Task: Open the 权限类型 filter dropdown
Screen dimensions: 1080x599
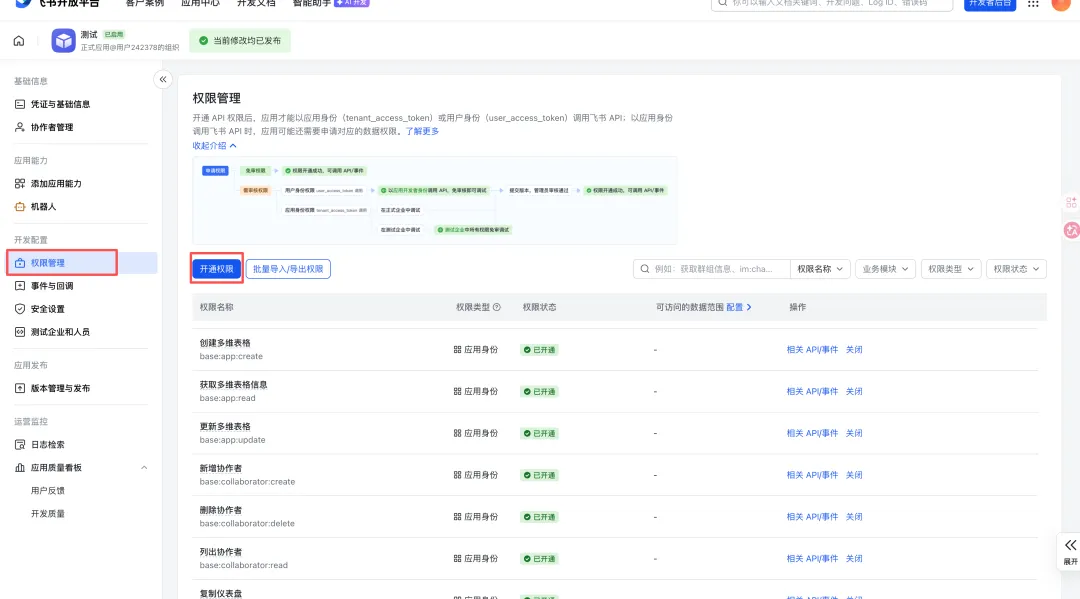Action: tap(951, 269)
